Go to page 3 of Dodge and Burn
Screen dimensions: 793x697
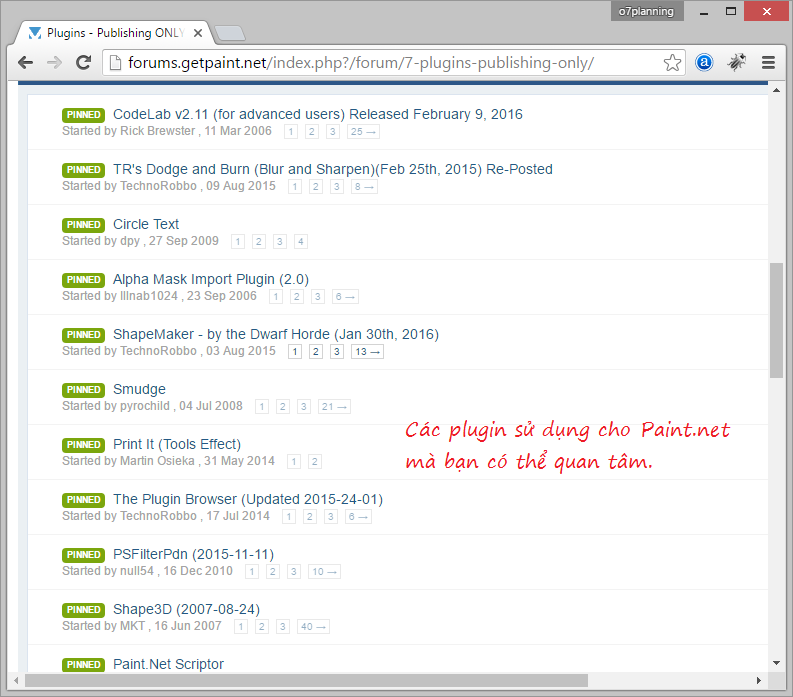coord(336,187)
